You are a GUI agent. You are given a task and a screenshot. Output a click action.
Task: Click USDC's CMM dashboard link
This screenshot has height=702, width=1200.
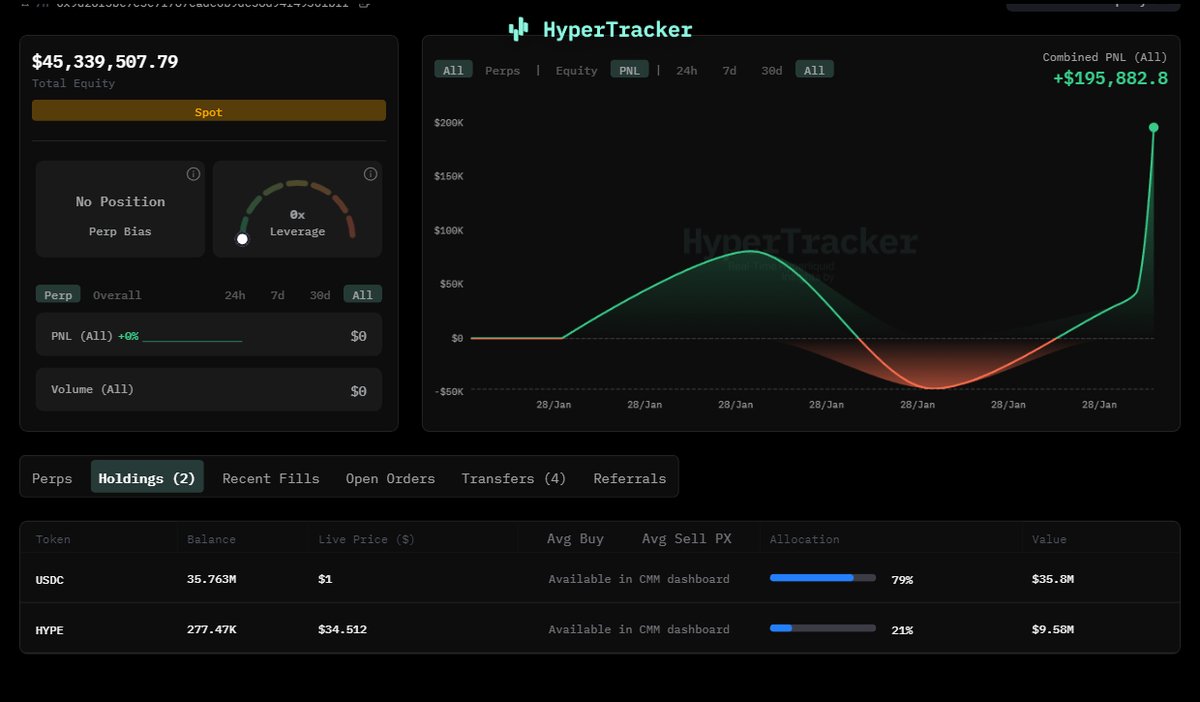click(x=638, y=579)
